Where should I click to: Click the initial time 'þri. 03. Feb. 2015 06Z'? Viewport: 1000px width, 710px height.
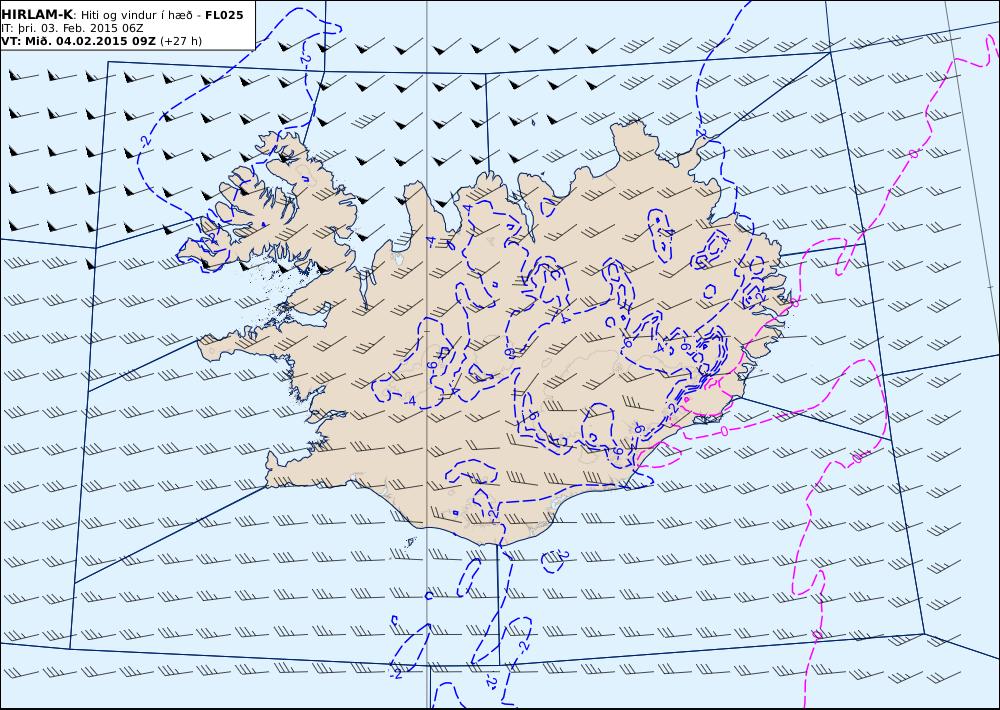79,28
